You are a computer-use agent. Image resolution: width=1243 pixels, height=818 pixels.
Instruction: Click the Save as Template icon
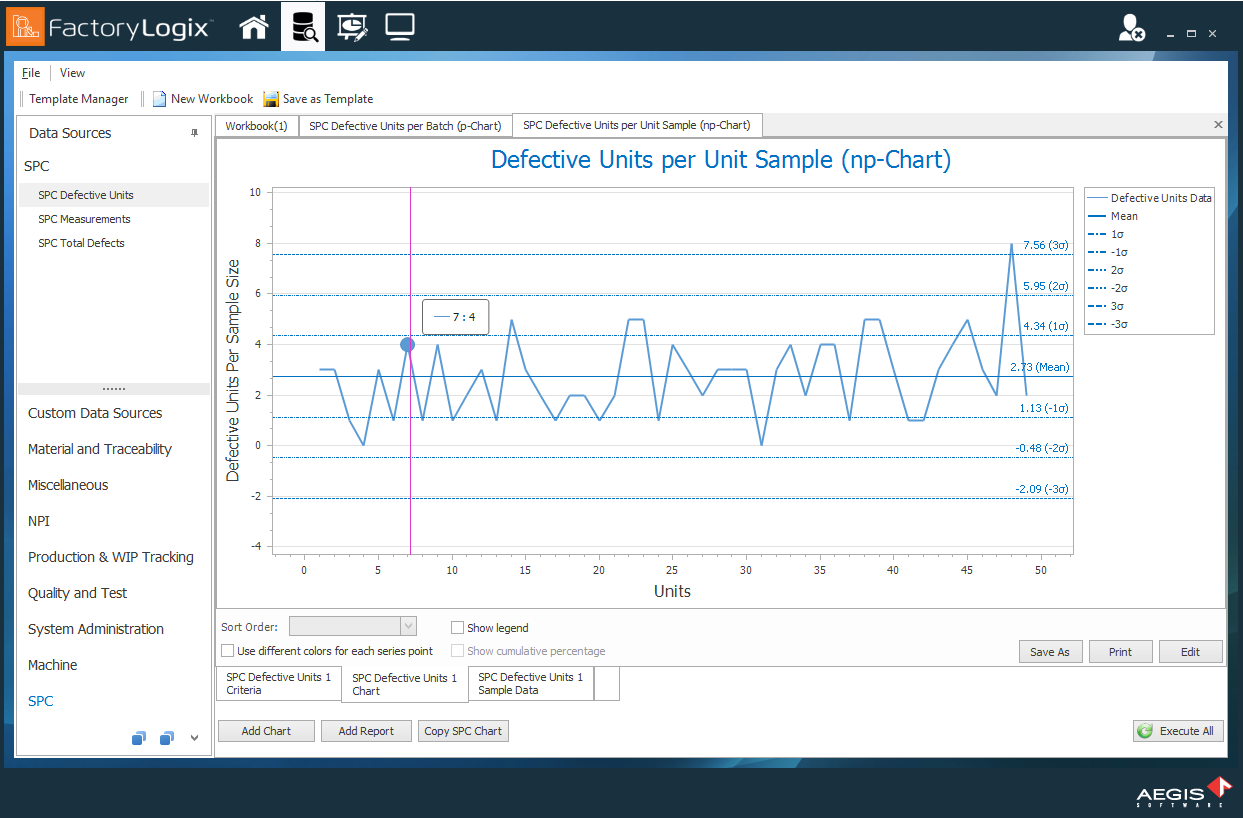coord(271,99)
